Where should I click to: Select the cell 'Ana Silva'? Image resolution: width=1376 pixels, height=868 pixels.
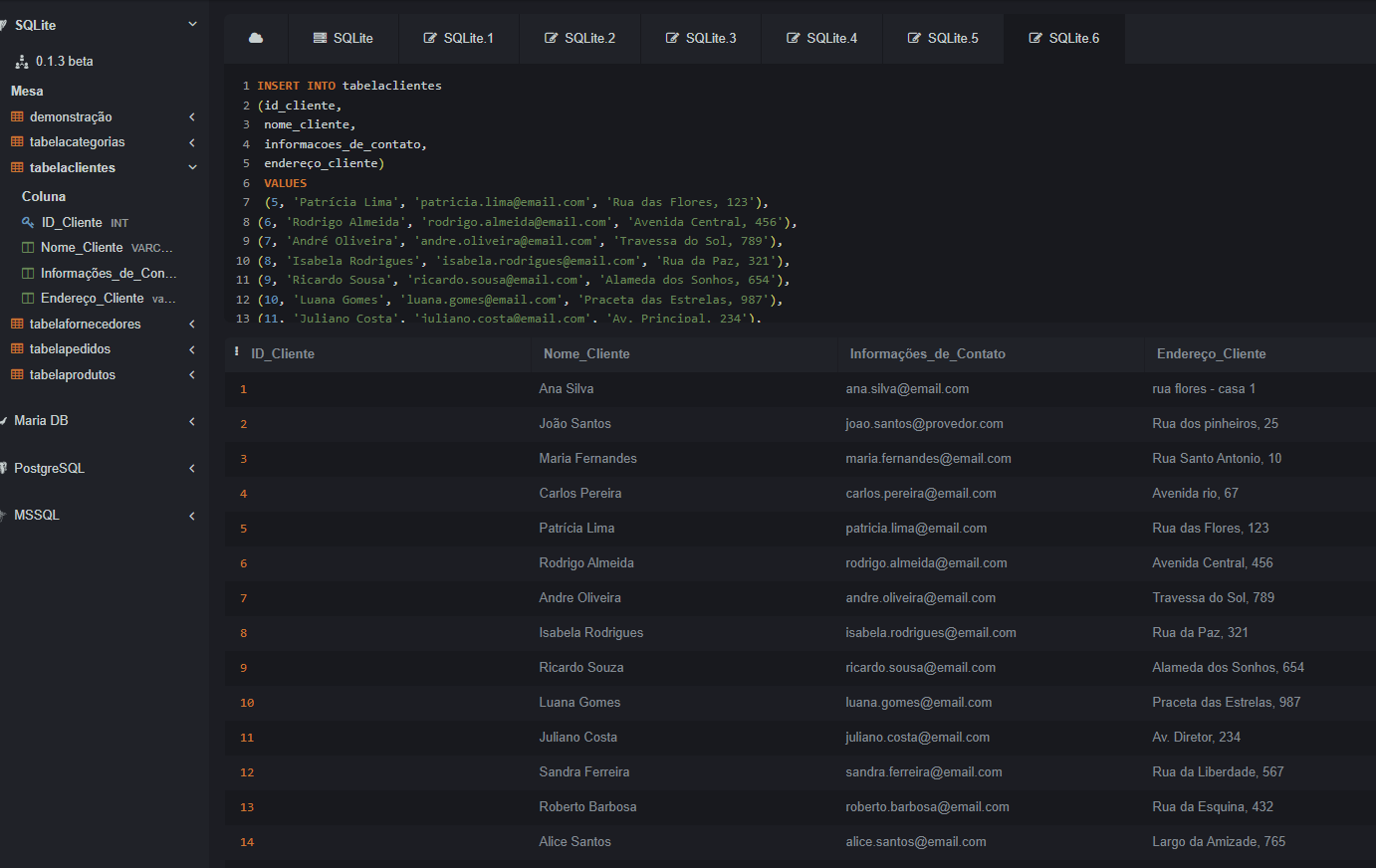[567, 388]
